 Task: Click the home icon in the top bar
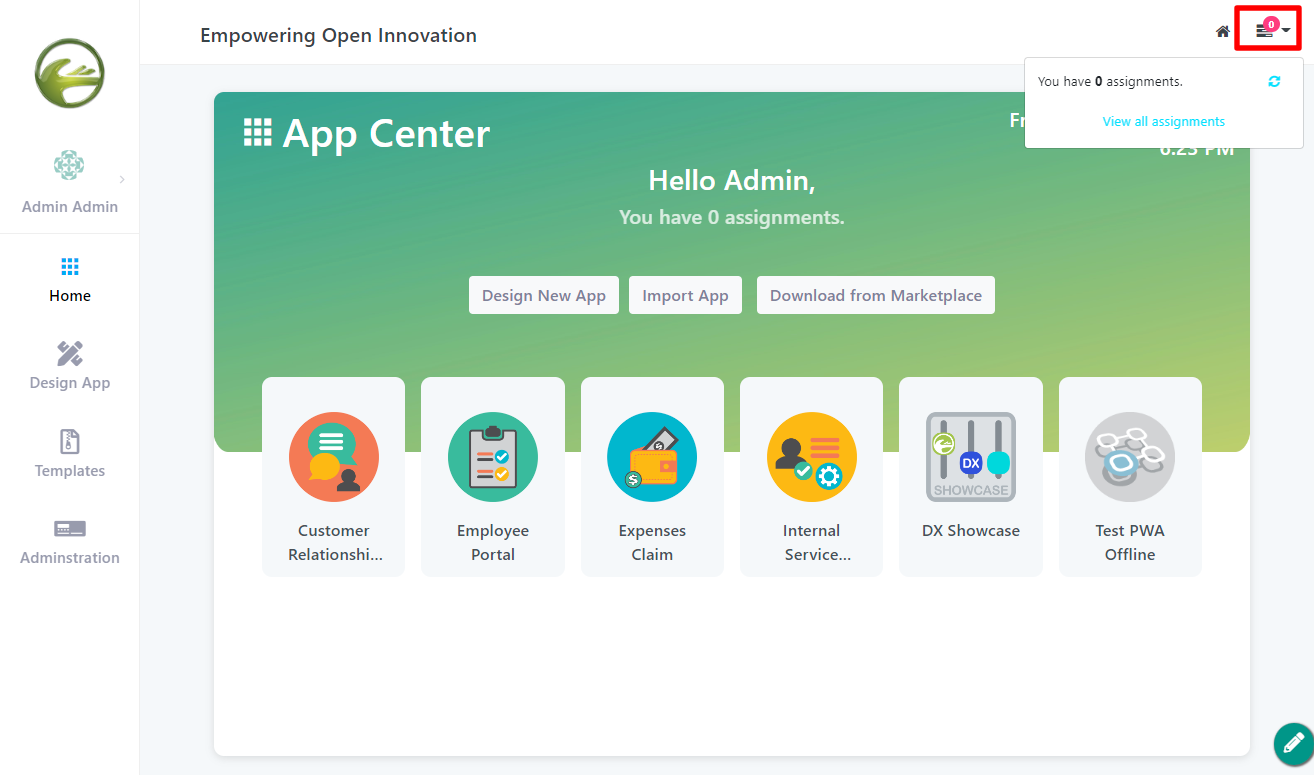coord(1222,31)
